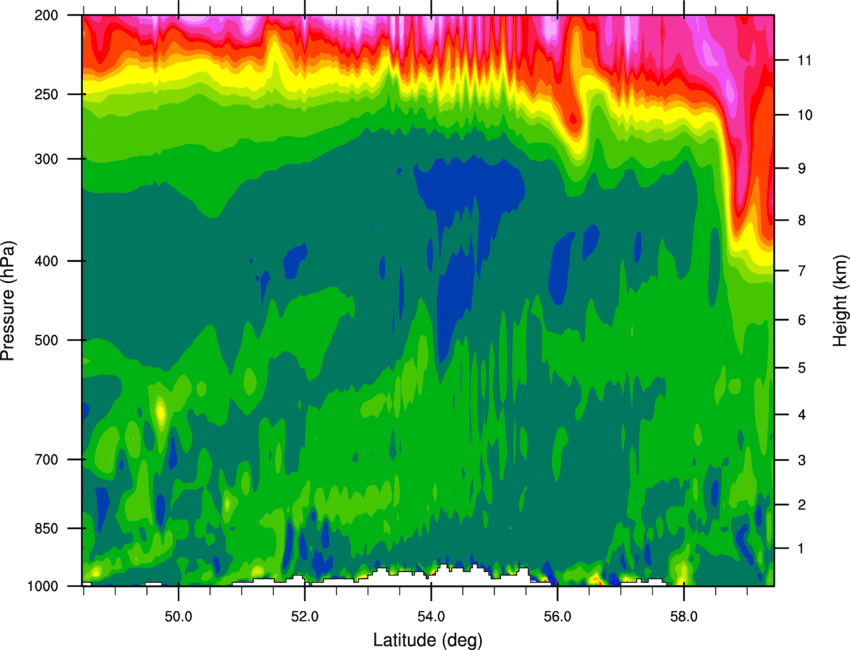
Task: Click the 2 km height label
Action: [802, 505]
